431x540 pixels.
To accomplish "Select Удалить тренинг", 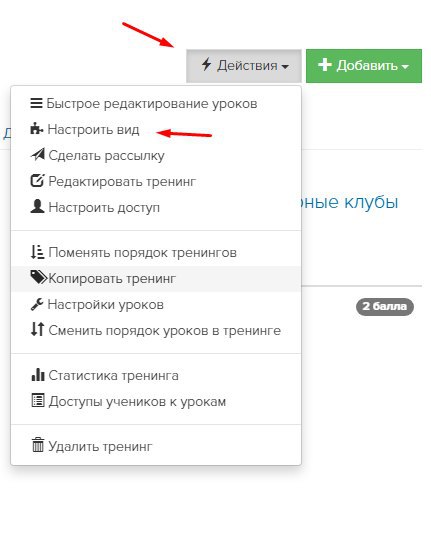I will tap(156, 446).
